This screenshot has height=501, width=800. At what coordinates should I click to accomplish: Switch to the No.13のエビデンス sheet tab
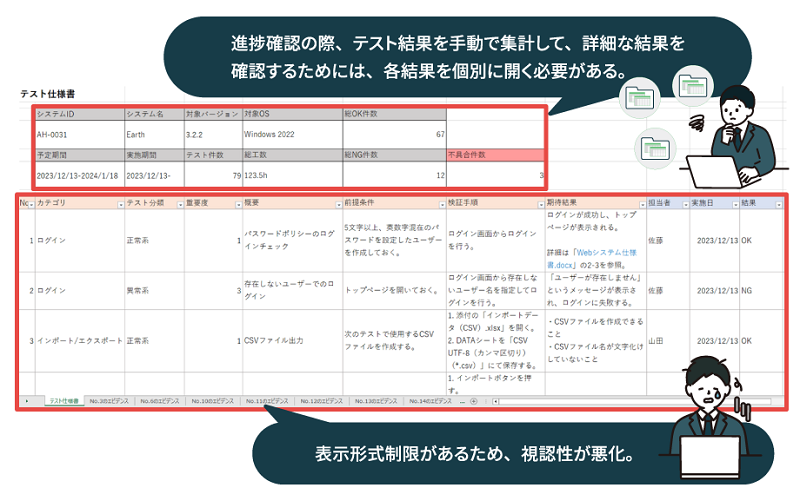point(376,402)
